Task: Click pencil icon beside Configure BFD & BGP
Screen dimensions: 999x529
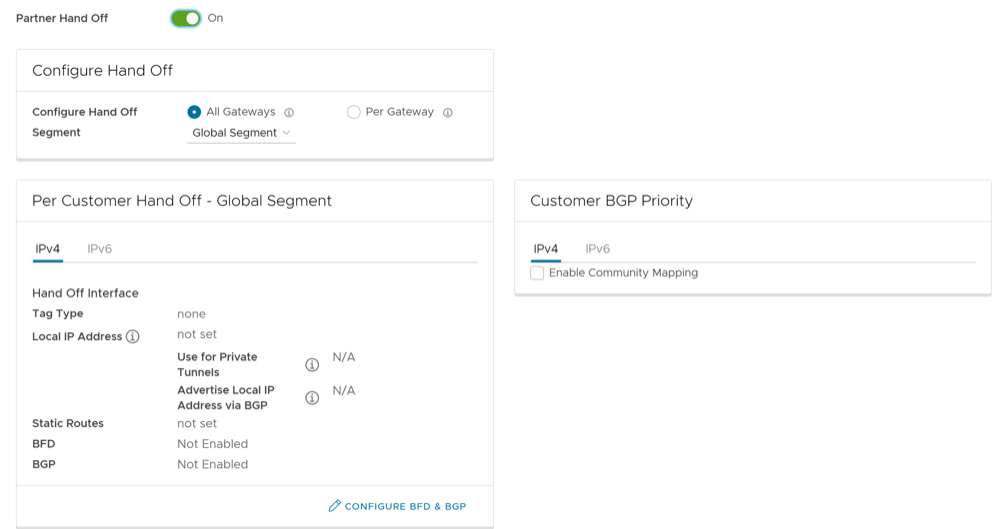Action: pyautogui.click(x=335, y=506)
